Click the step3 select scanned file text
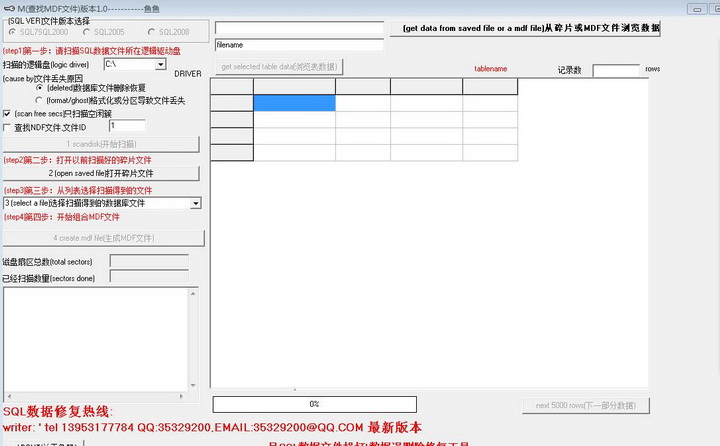Viewport: 720px width, 446px height. [78, 190]
